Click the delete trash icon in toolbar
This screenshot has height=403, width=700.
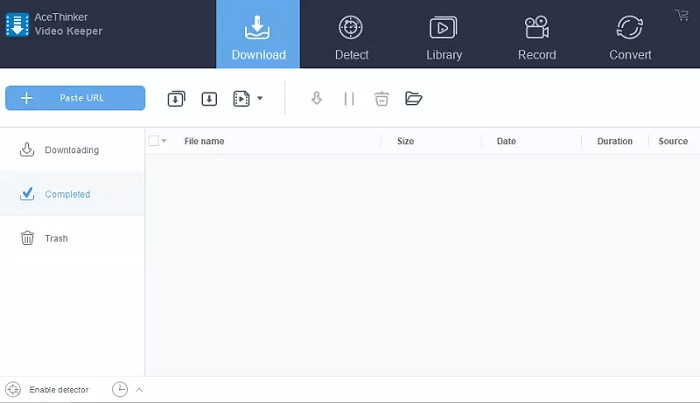coord(381,98)
